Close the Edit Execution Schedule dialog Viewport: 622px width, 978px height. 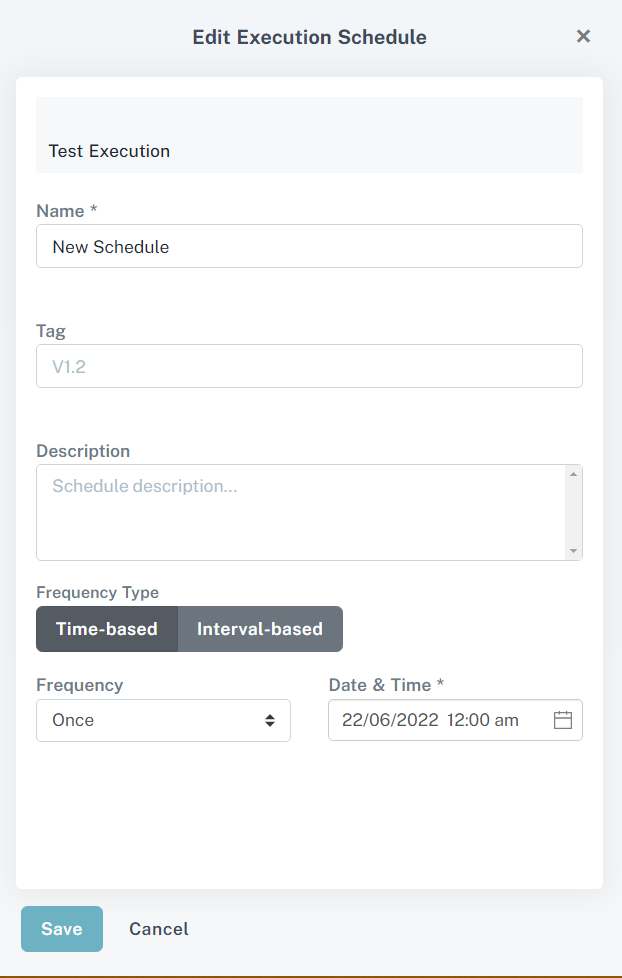pos(583,36)
